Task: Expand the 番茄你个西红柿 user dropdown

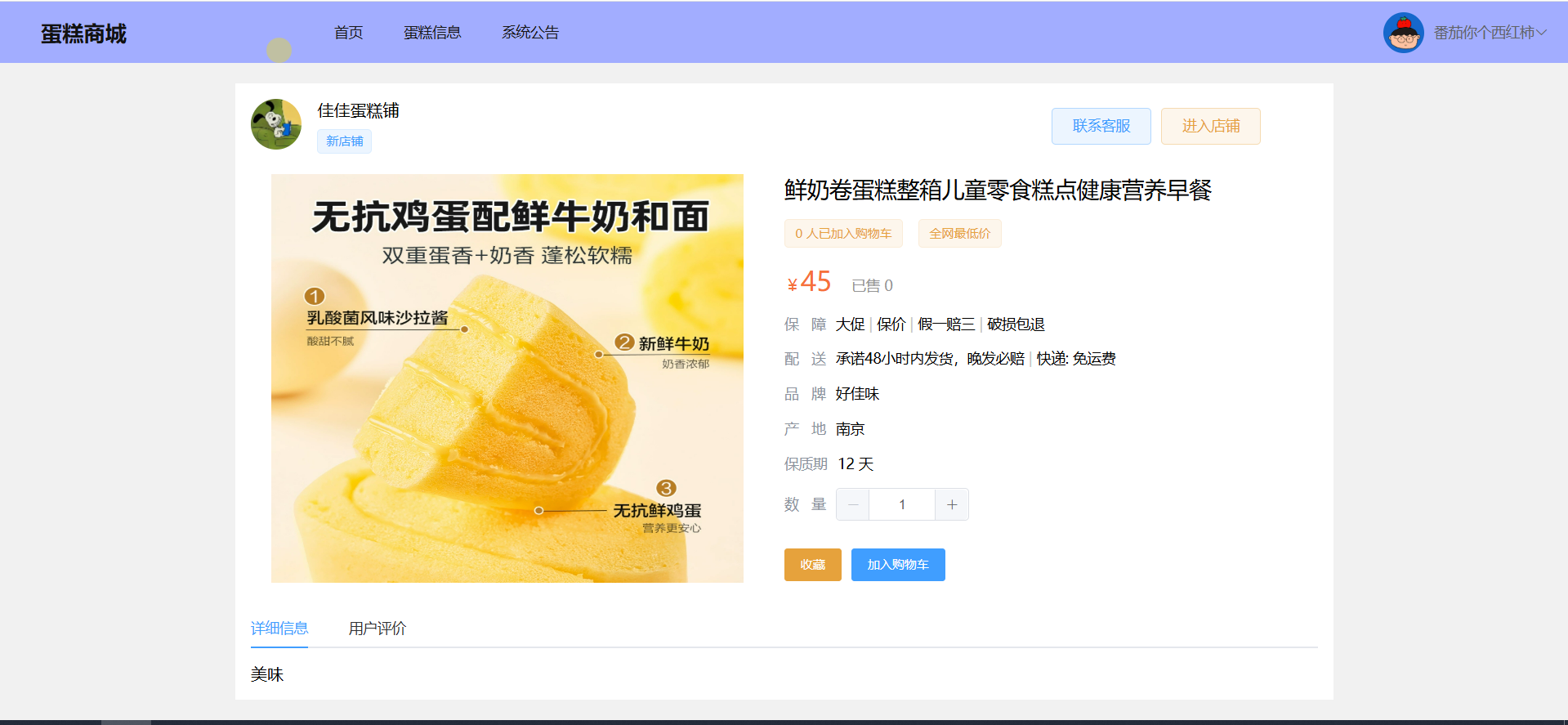Action: (x=1490, y=33)
